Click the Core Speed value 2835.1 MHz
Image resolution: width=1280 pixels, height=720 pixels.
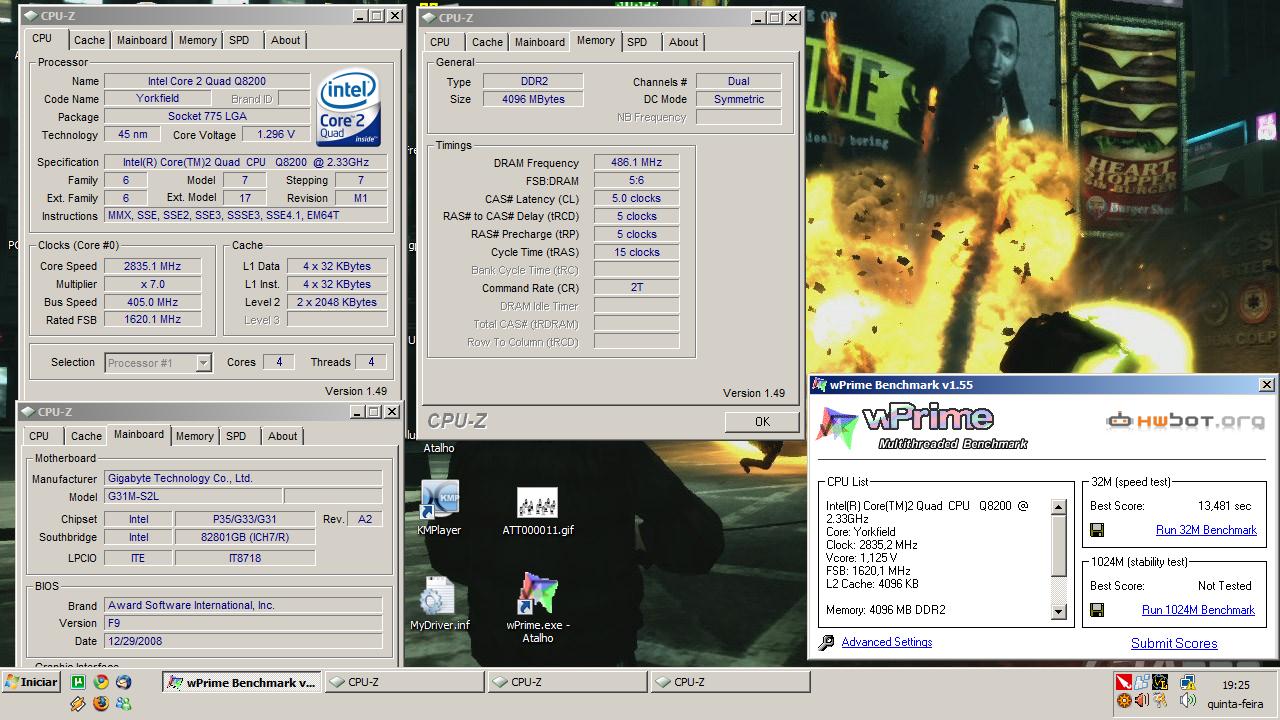point(153,266)
